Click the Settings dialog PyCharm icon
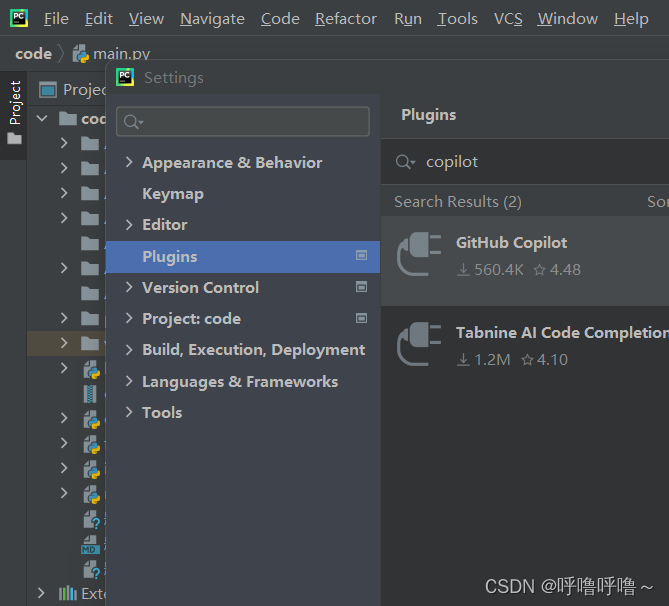The image size is (669, 606). click(x=125, y=77)
